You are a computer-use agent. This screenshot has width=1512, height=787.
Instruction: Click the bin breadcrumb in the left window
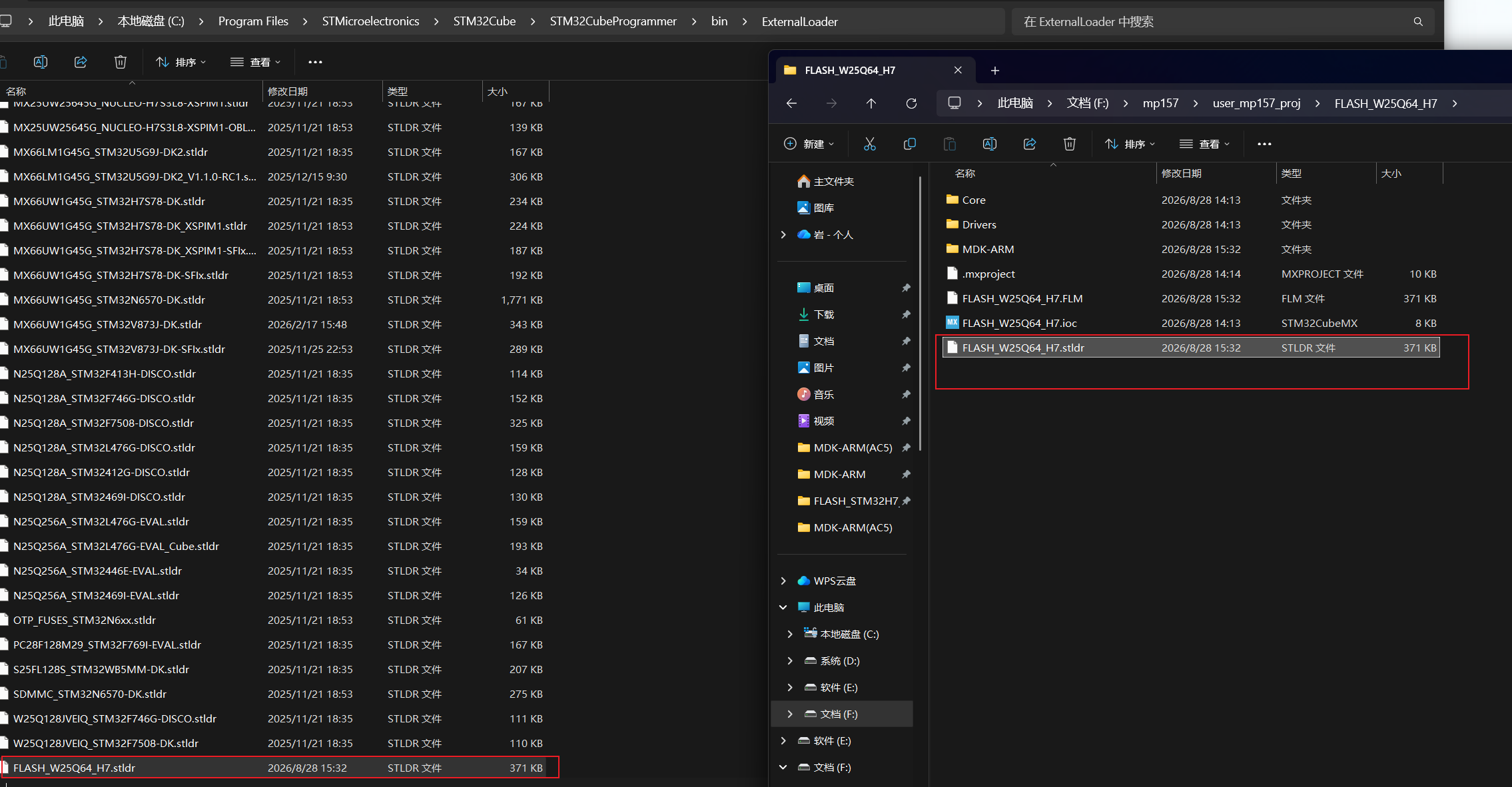(x=719, y=21)
